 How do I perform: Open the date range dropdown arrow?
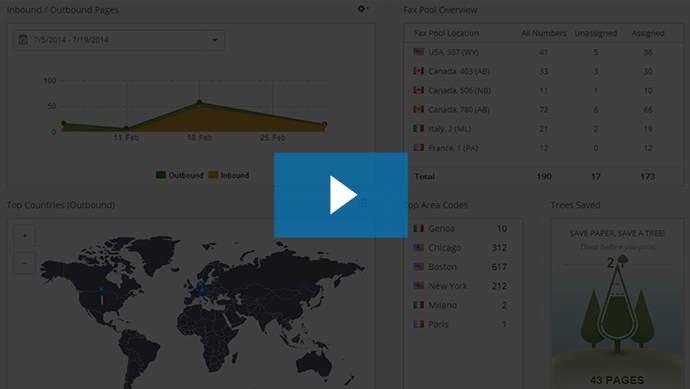(x=215, y=40)
